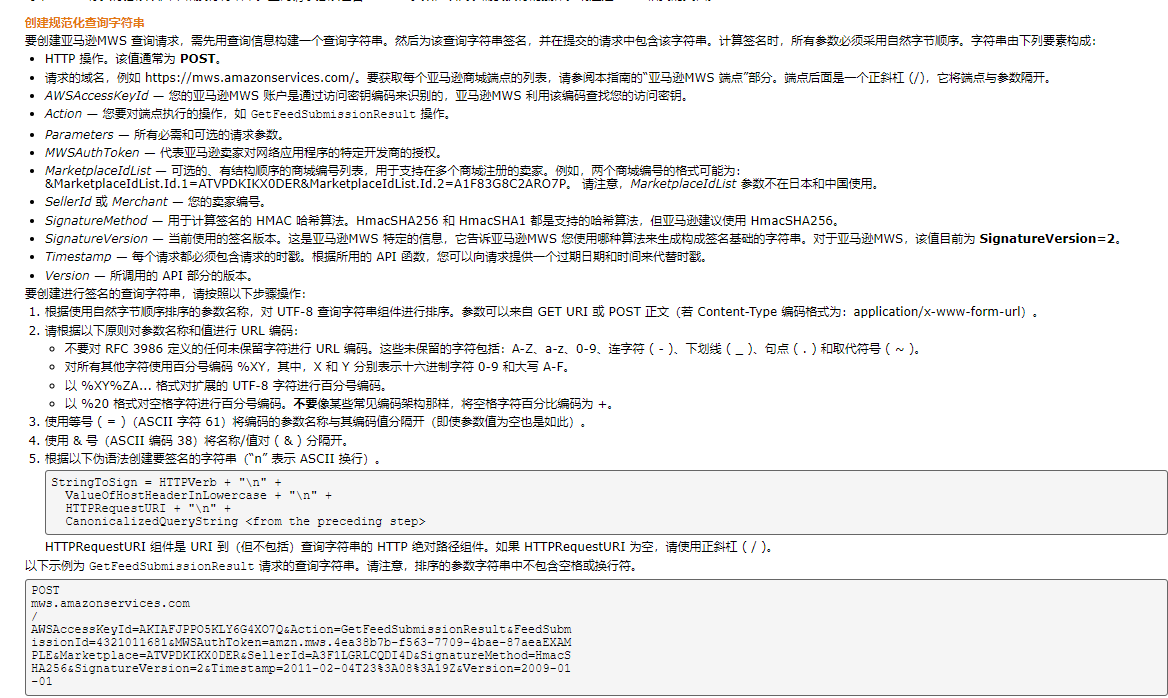1168x698 pixels.
Task: Click "mws.amazonservices.com" in example code box
Action: [110, 603]
